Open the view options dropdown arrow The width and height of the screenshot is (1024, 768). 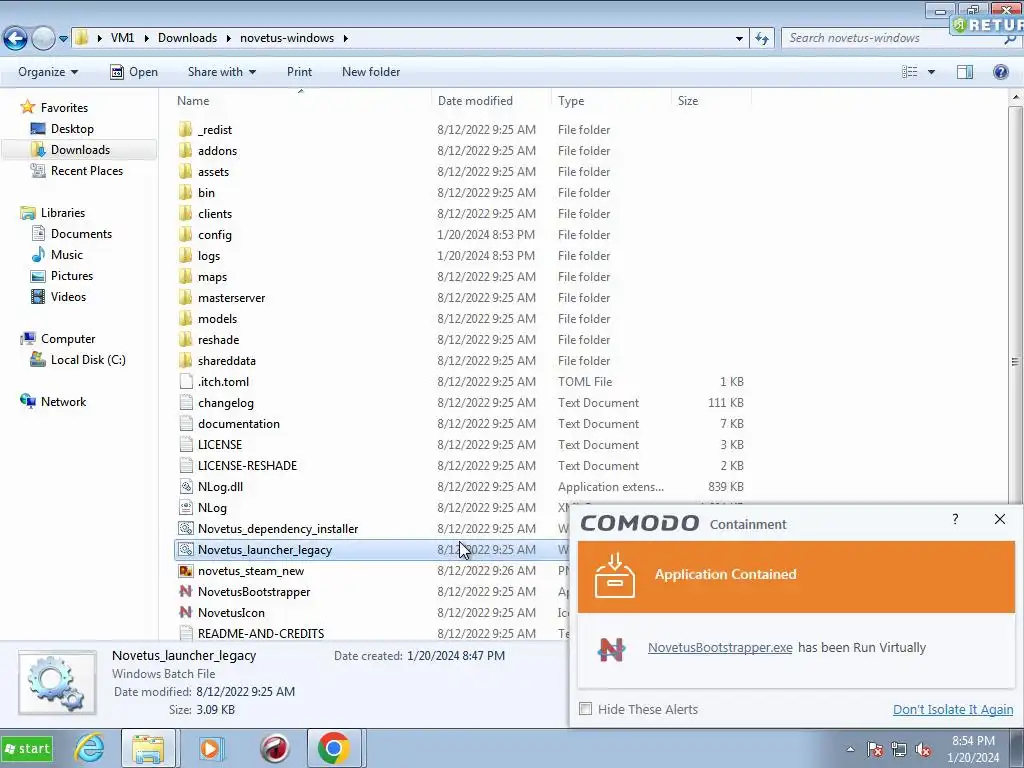[x=931, y=72]
